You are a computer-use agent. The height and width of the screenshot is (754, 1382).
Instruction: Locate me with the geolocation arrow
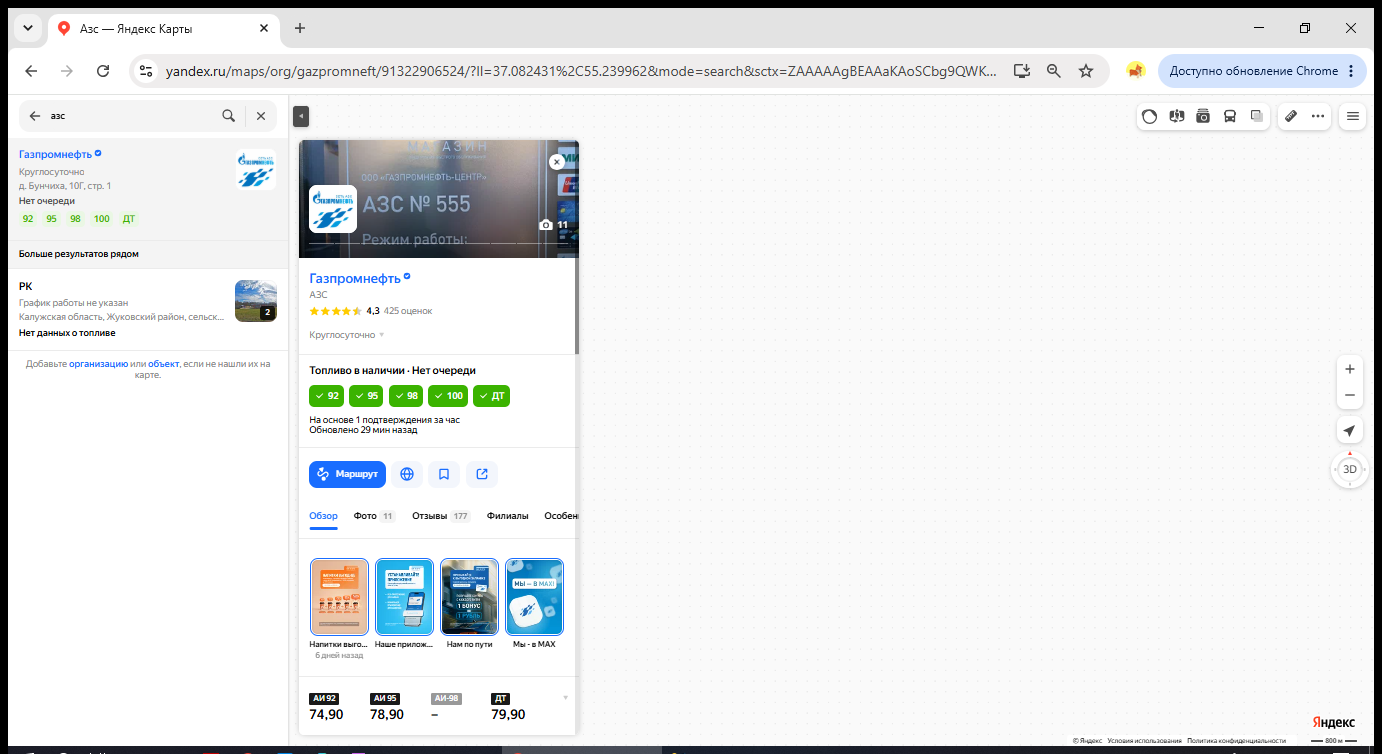(x=1350, y=431)
